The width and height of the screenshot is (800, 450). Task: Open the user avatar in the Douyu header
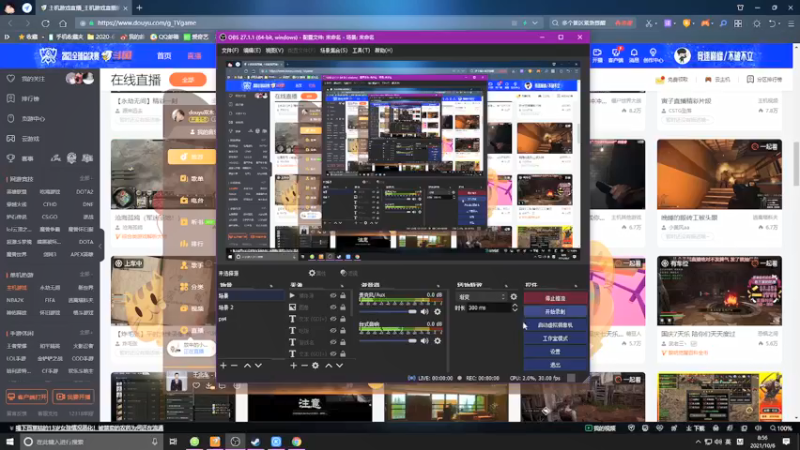point(682,56)
